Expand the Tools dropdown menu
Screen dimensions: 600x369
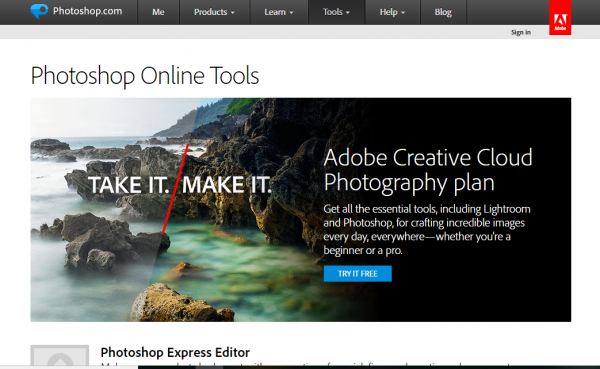336,12
